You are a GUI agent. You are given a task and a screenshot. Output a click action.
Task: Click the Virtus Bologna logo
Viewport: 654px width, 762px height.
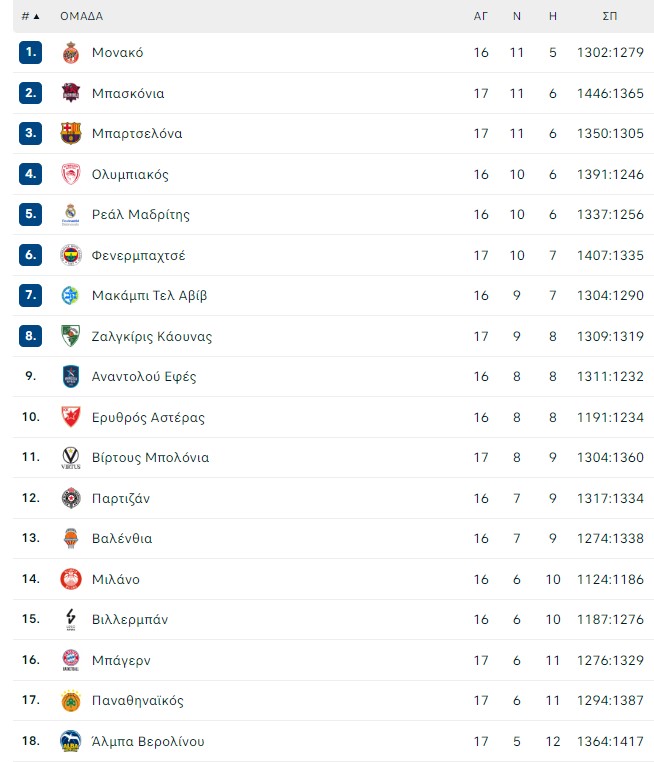tap(71, 457)
